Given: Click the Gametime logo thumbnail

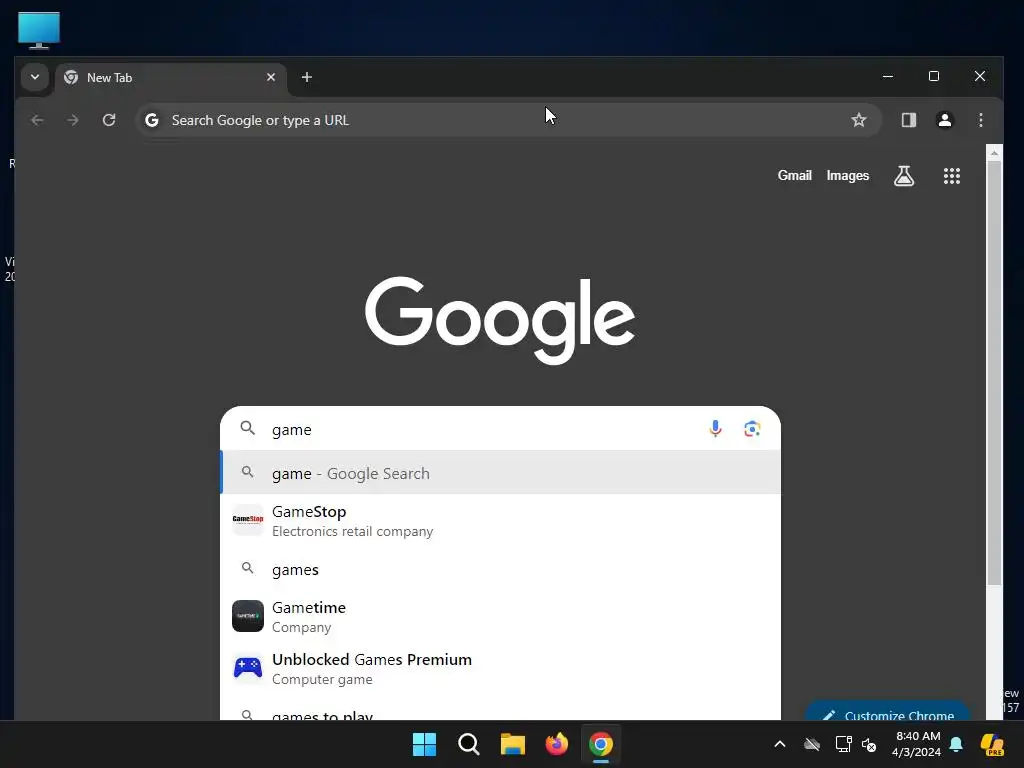Looking at the screenshot, I should (248, 616).
